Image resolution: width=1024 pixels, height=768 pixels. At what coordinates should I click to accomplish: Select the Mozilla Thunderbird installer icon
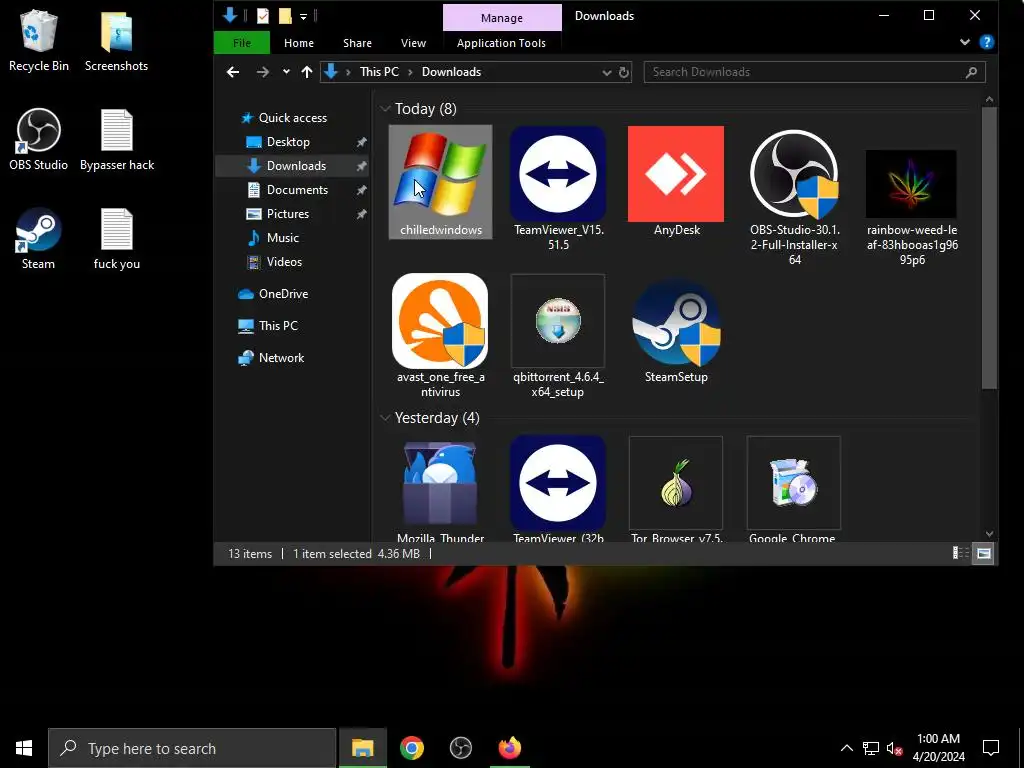[x=440, y=484]
